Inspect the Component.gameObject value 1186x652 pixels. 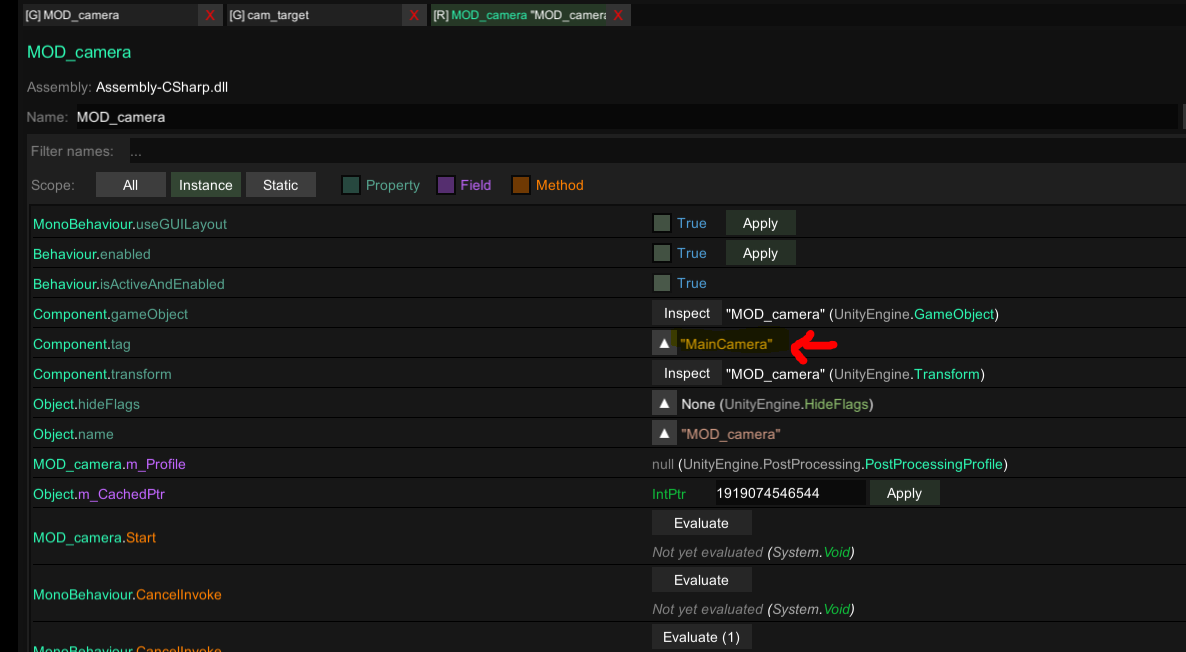pyautogui.click(x=686, y=313)
